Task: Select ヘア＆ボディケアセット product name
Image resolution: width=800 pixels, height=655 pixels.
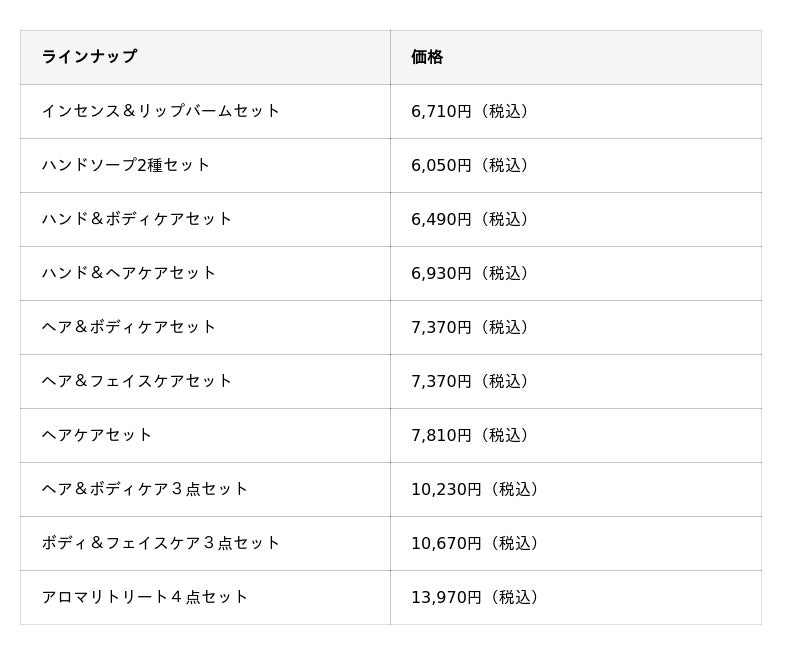Action: click(129, 327)
